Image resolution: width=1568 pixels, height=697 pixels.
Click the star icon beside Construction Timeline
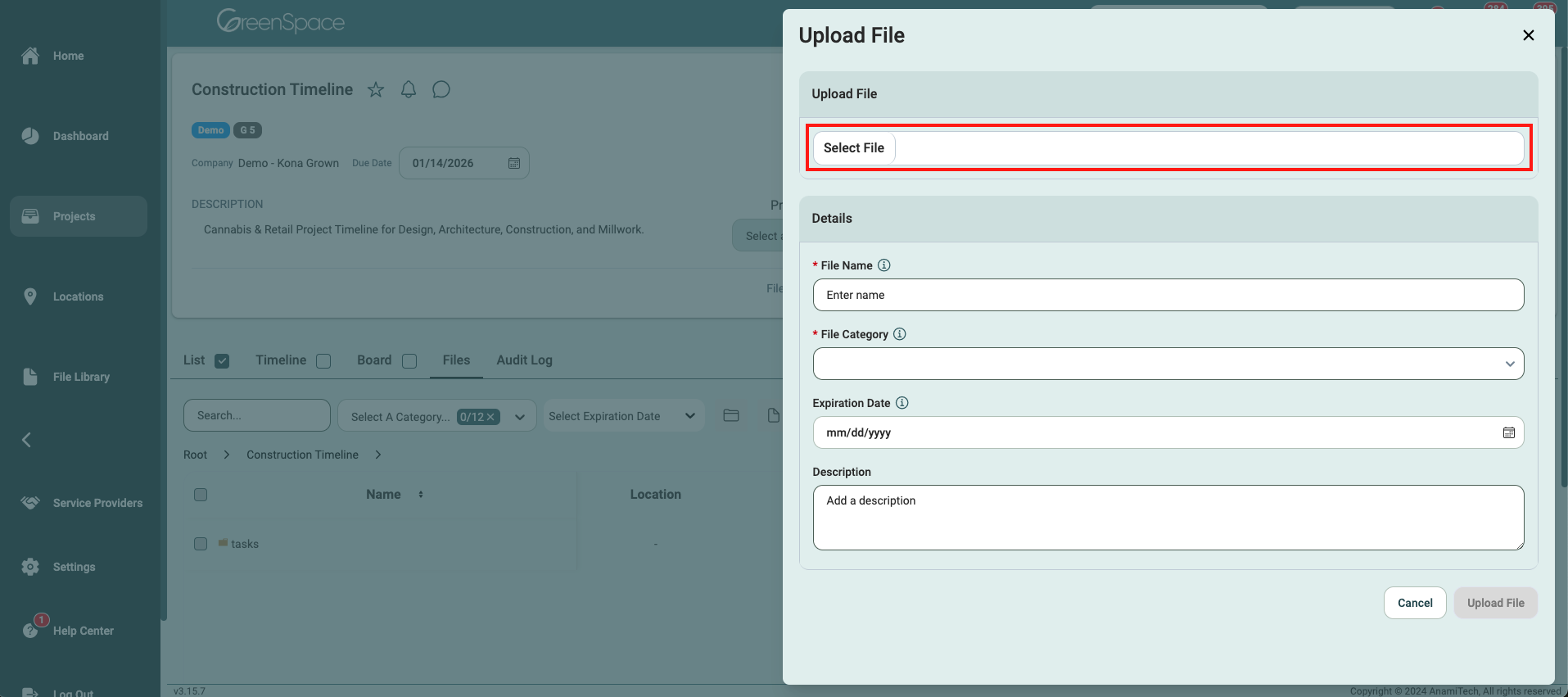coord(376,90)
